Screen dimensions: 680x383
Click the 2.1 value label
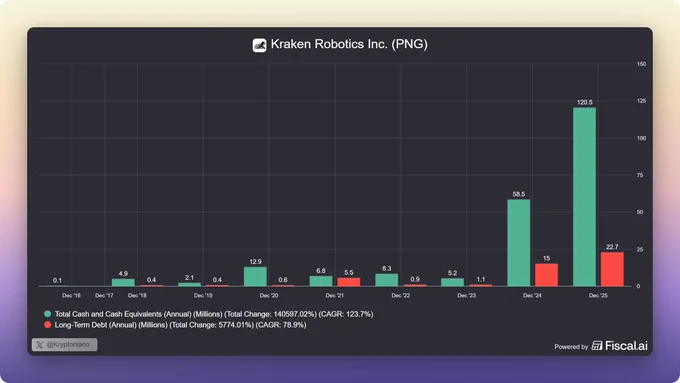(x=189, y=278)
